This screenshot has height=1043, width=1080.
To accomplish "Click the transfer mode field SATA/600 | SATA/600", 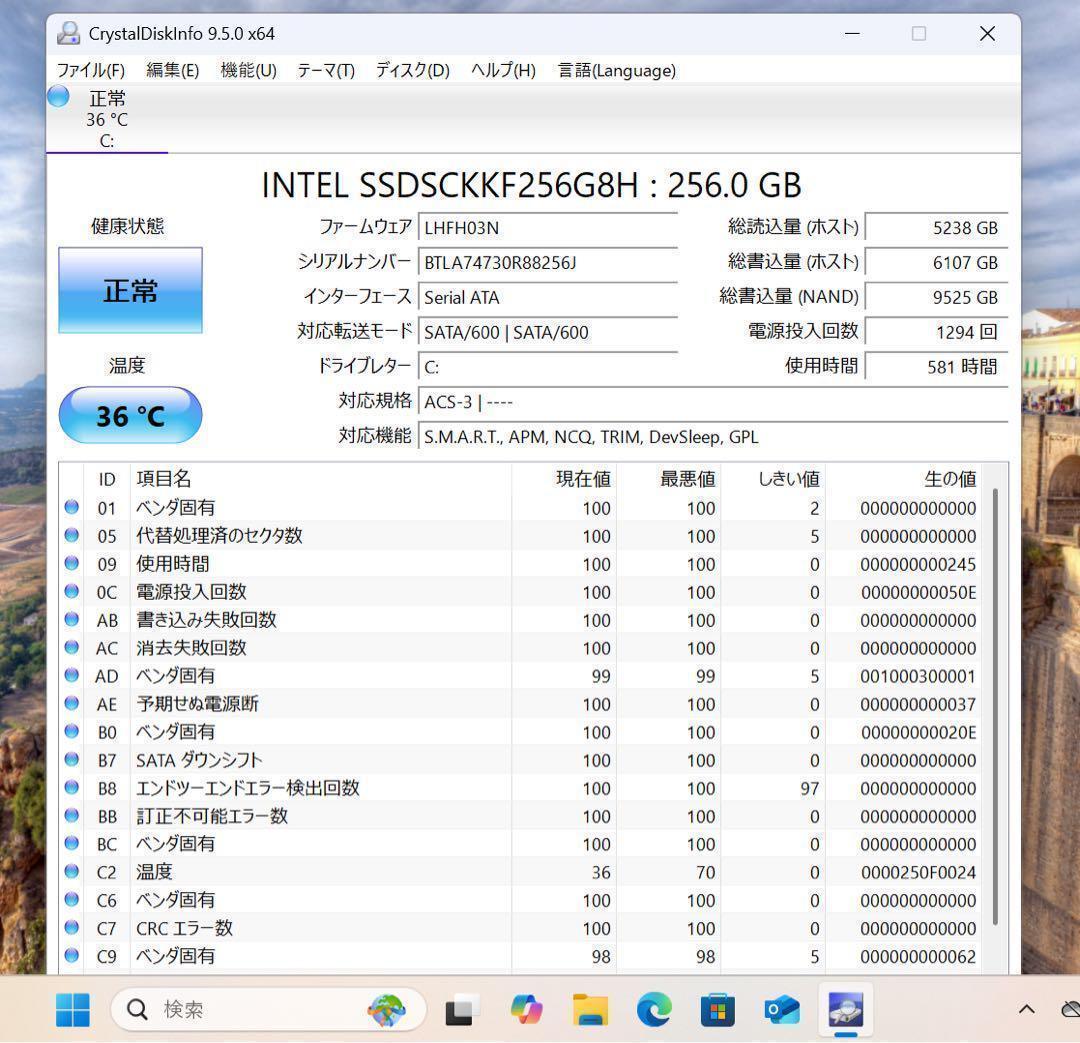I will (x=548, y=332).
